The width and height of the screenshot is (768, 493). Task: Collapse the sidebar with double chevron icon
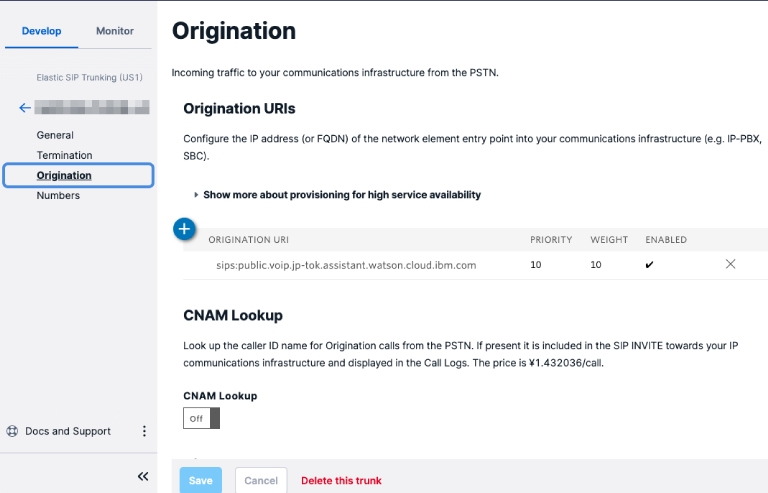143,477
